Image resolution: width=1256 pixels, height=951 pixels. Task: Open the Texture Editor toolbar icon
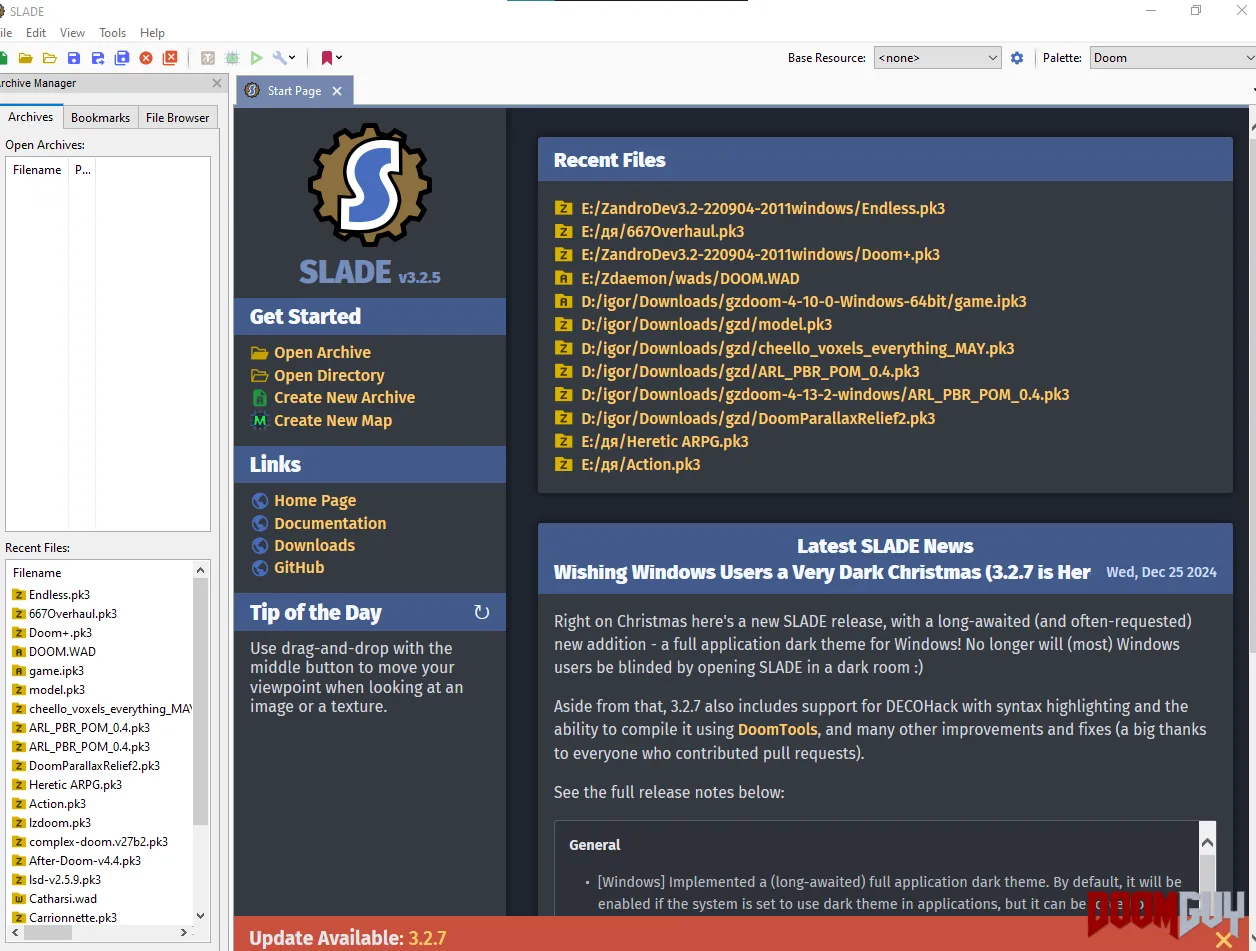(x=208, y=58)
